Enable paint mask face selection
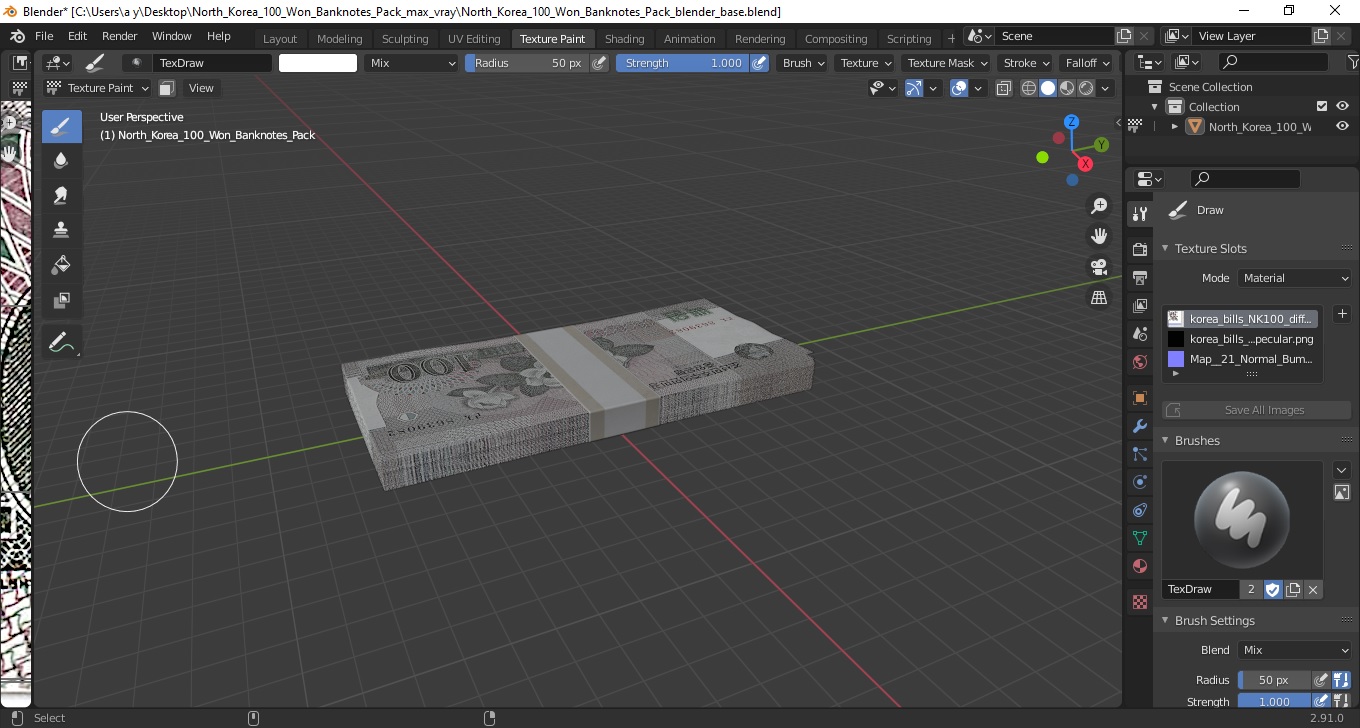The width and height of the screenshot is (1360, 728). [167, 88]
